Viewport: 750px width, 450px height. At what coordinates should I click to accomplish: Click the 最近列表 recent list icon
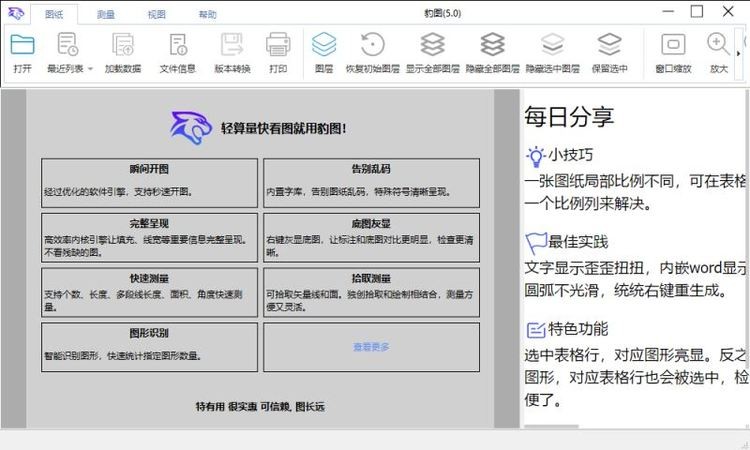point(67,44)
